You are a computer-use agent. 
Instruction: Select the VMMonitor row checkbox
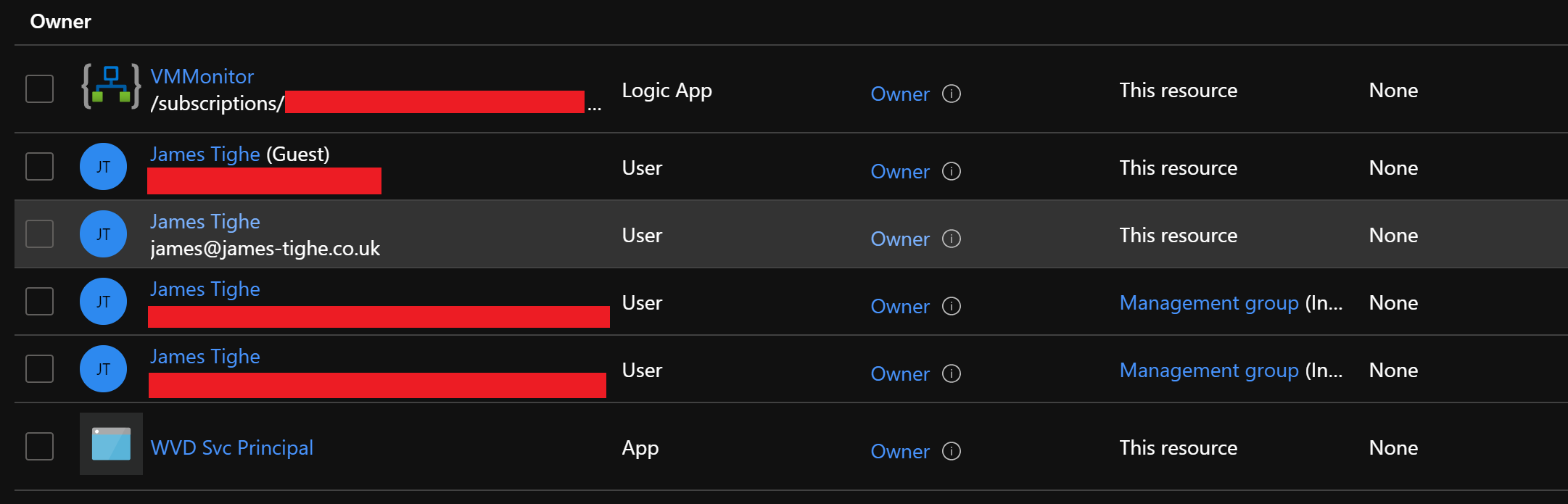[x=40, y=89]
